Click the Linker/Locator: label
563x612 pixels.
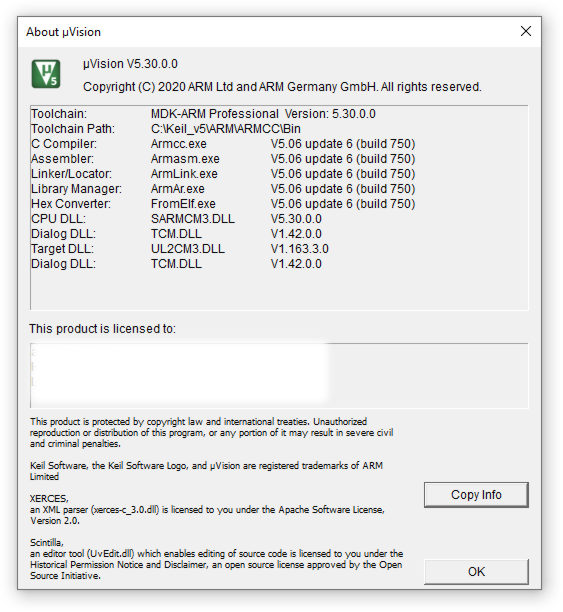tap(71, 174)
